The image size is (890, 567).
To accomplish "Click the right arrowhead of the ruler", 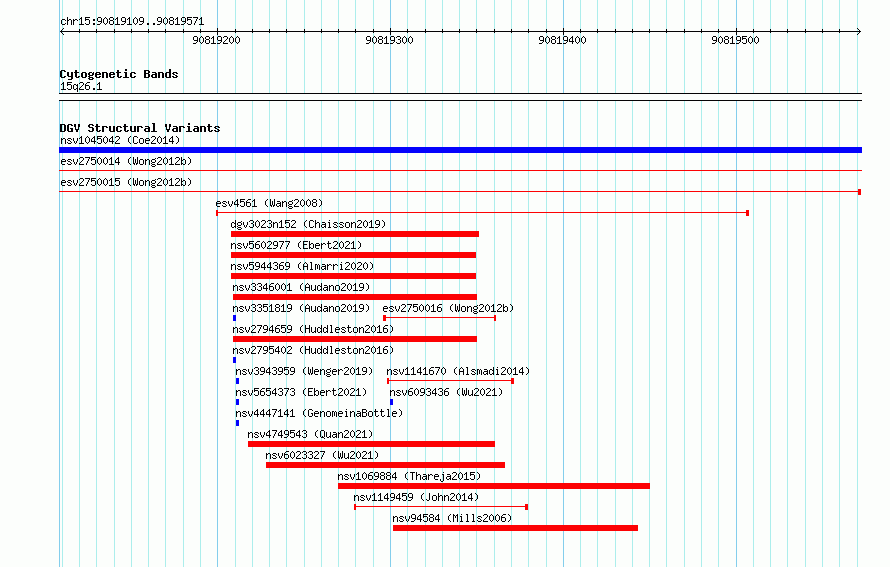I will click(859, 32).
